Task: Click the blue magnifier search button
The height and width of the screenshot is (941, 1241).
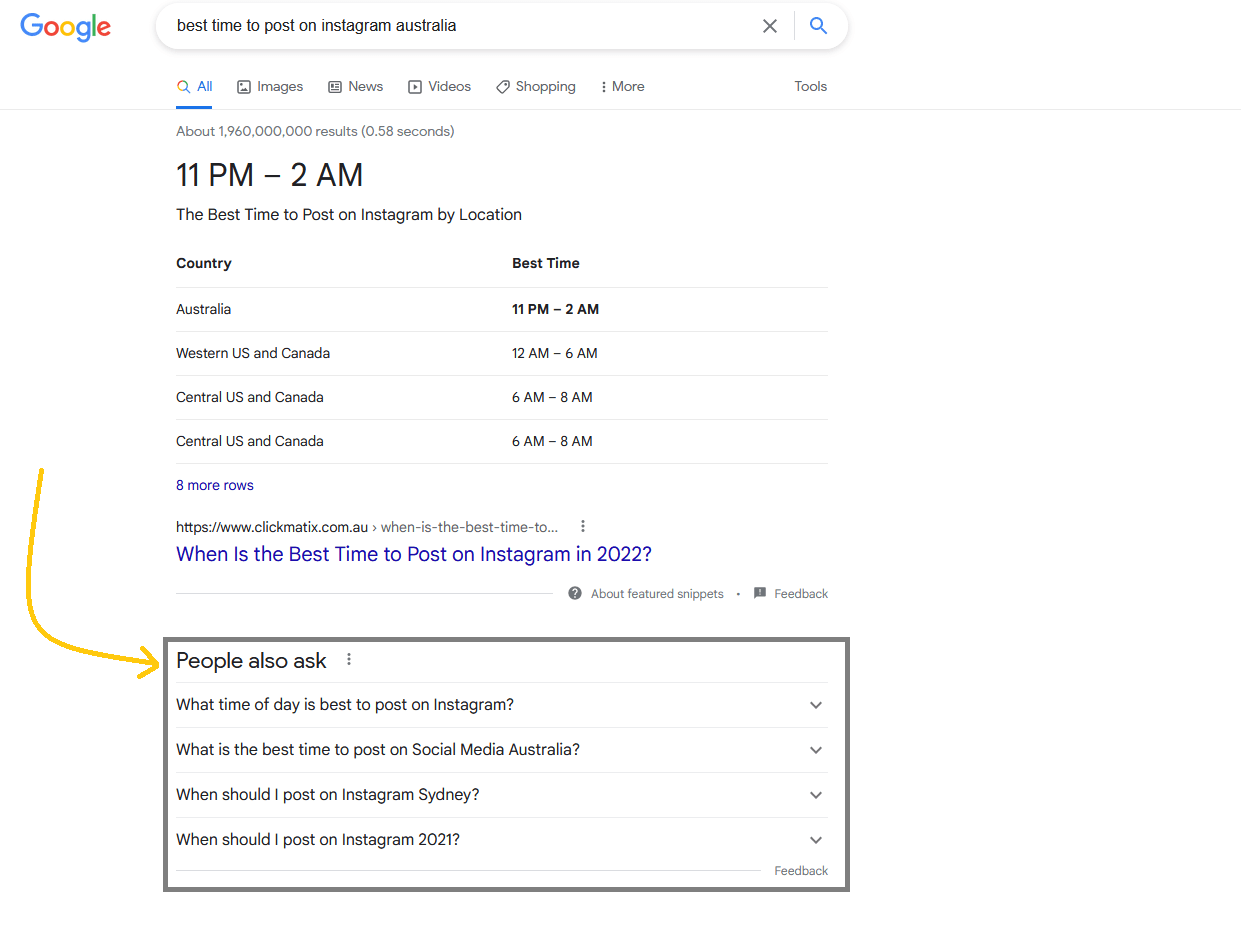Action: (818, 26)
